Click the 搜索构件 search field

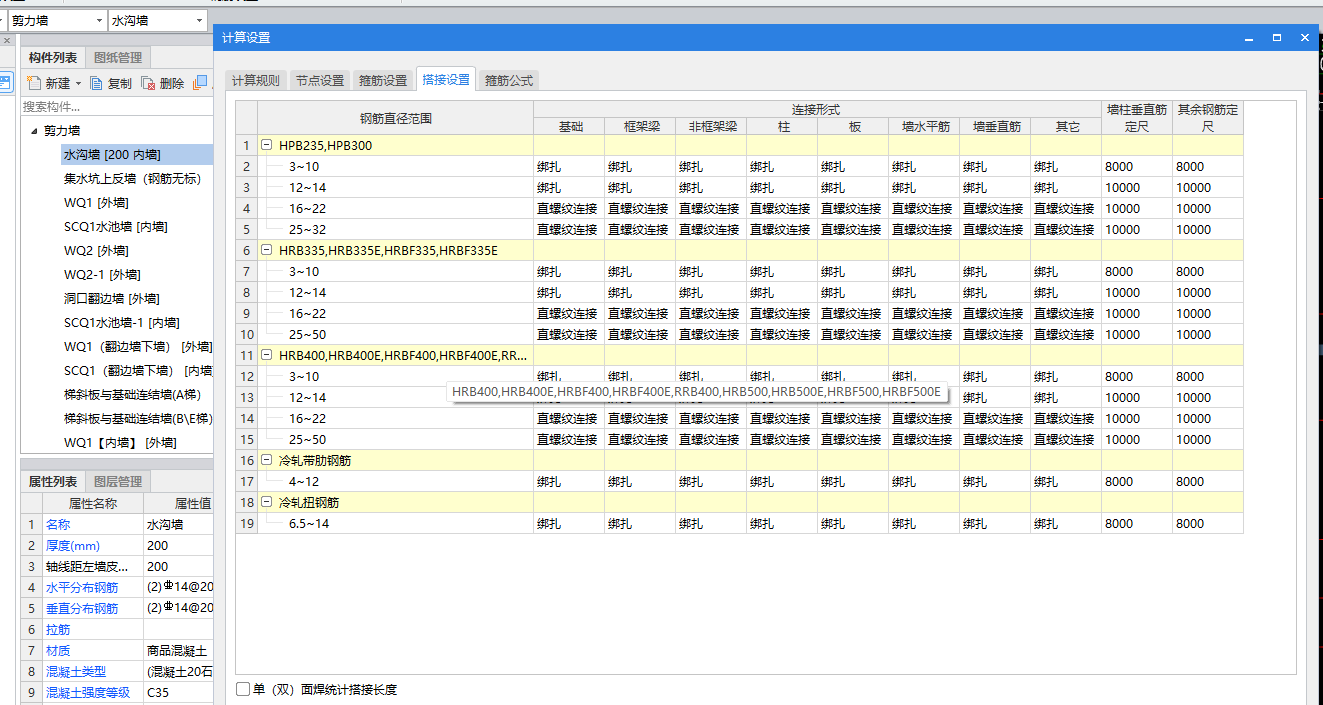point(116,106)
